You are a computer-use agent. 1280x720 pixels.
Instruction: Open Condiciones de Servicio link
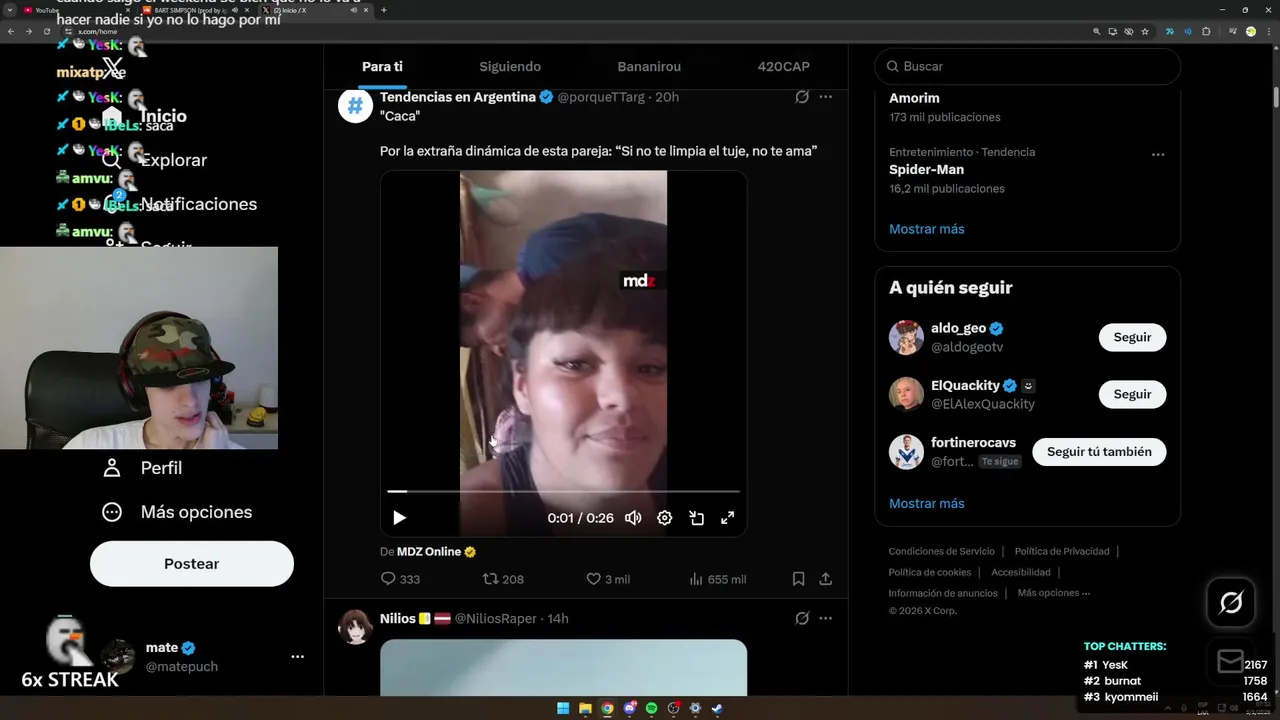(941, 551)
